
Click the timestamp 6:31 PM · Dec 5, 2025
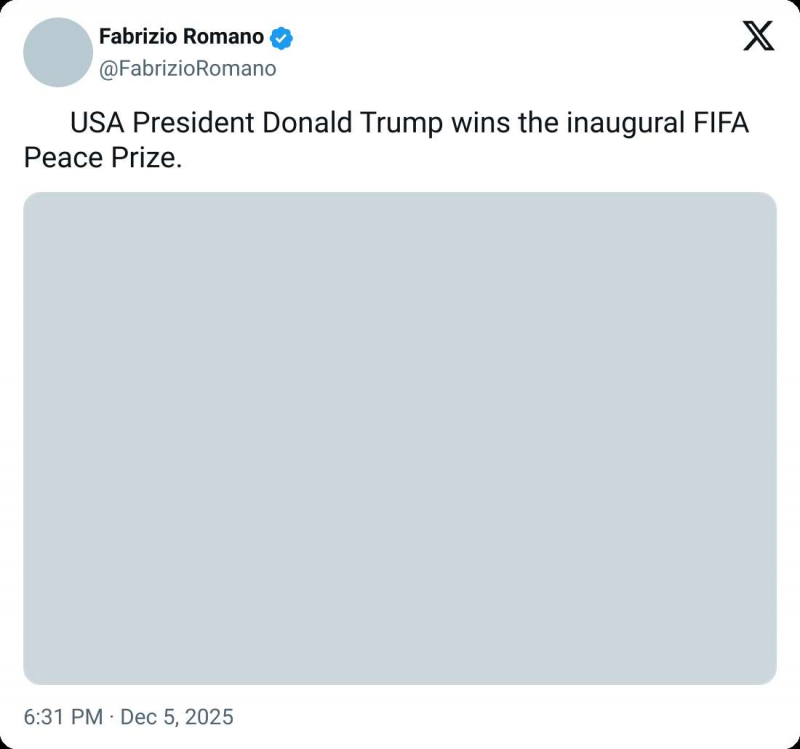pos(129,717)
